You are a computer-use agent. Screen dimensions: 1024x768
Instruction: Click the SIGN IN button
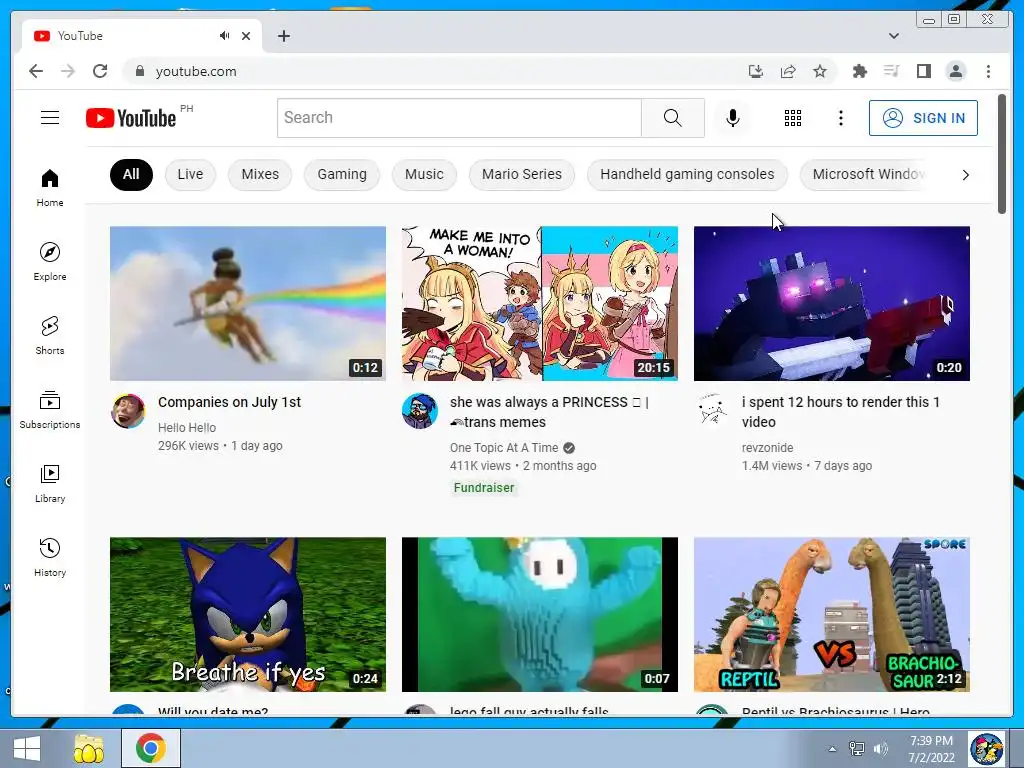click(x=923, y=118)
